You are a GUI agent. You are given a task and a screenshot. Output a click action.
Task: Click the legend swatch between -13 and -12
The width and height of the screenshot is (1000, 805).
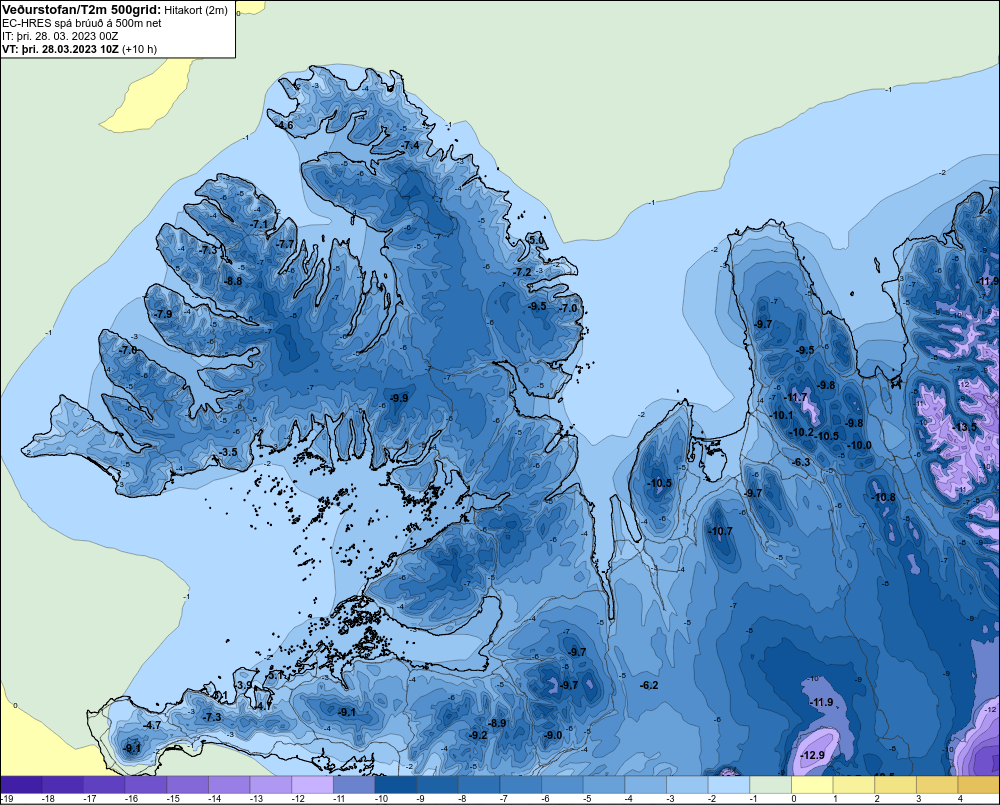(x=271, y=785)
